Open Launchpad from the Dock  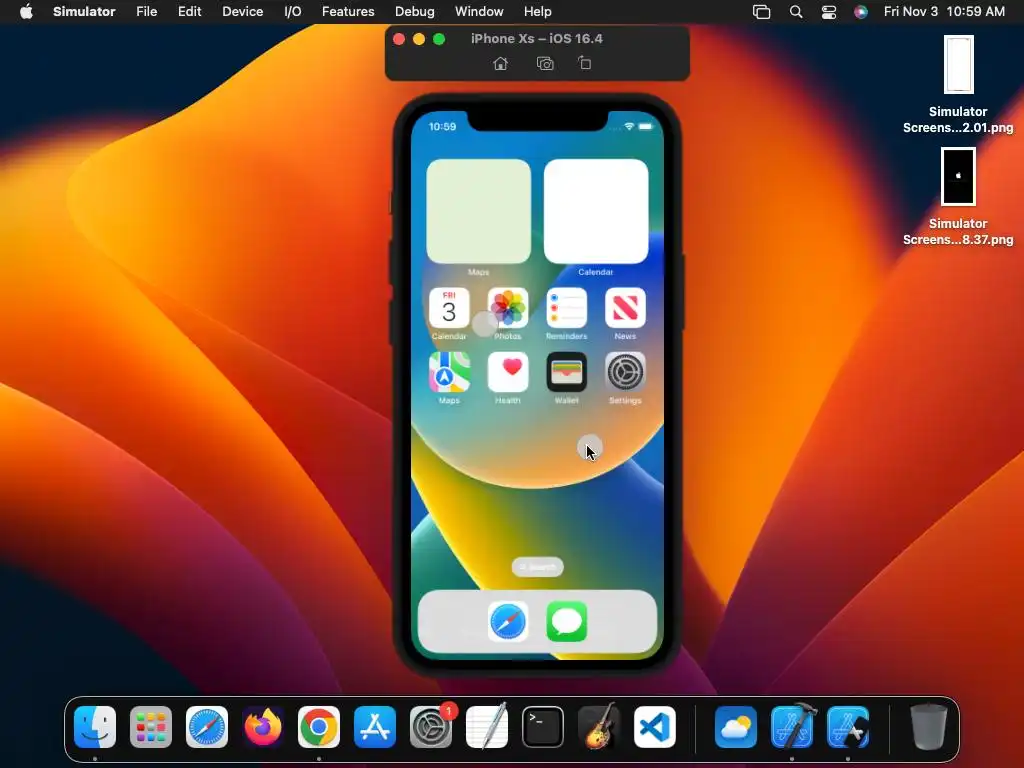coord(151,726)
